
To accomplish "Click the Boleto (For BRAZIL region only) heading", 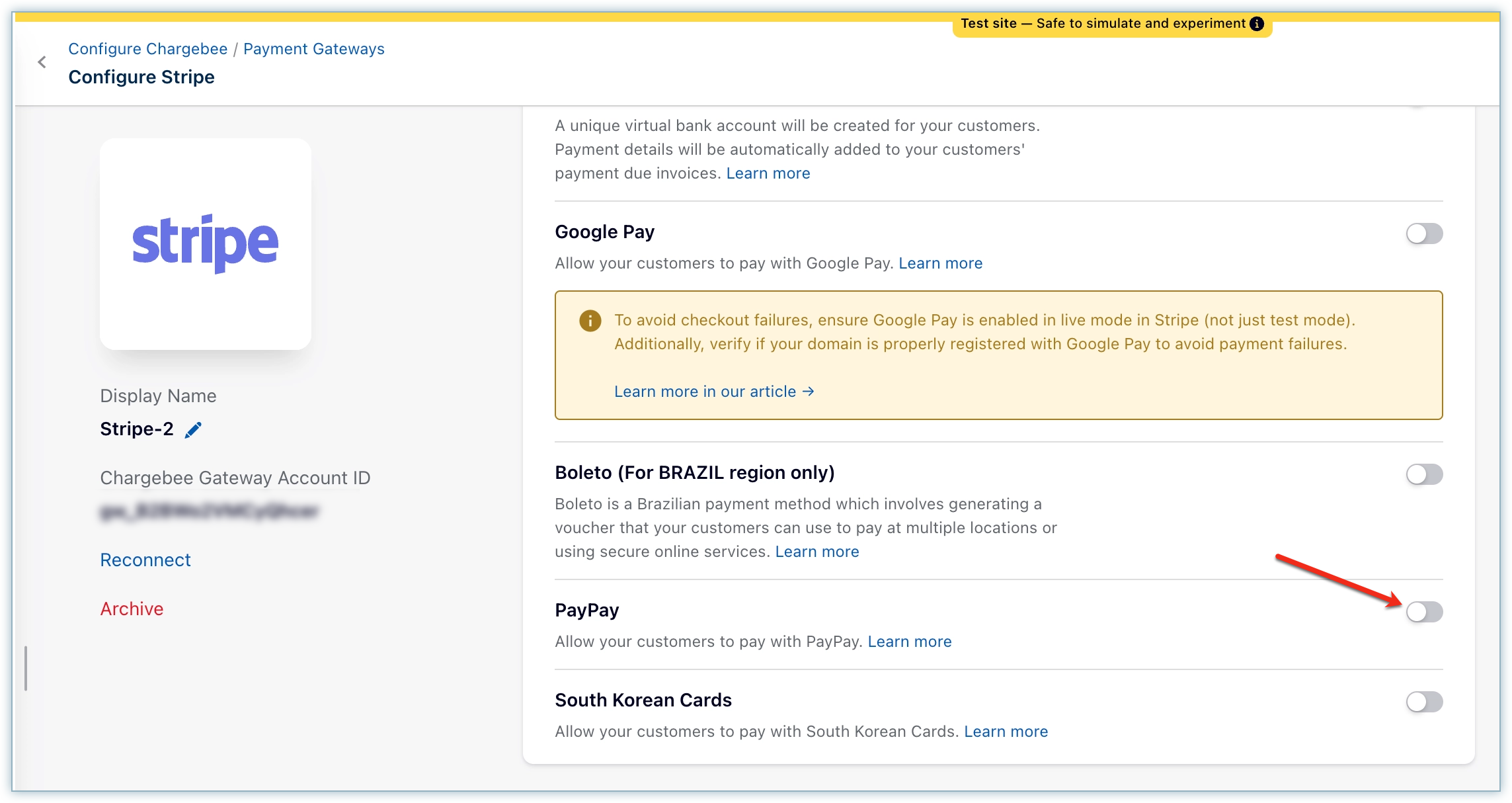I will tap(695, 473).
